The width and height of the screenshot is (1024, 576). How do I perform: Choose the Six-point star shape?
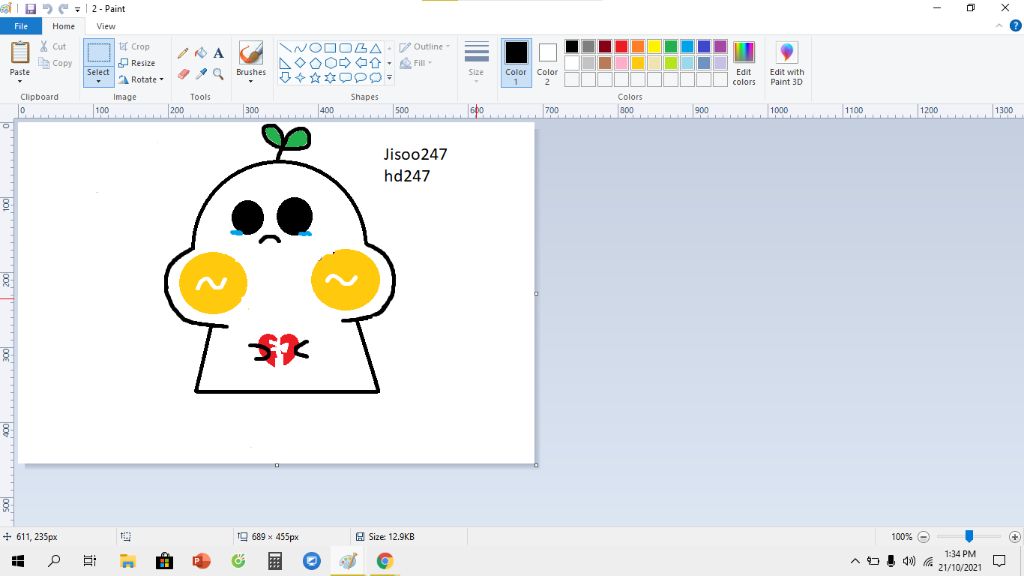pyautogui.click(x=330, y=78)
